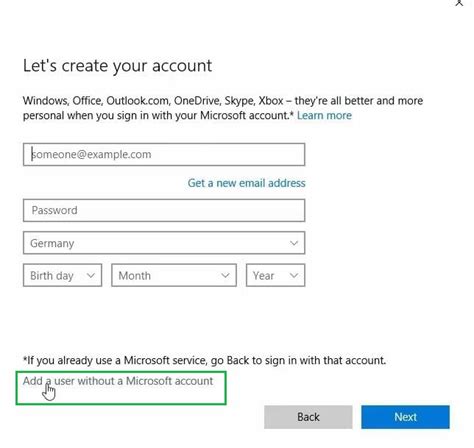The height and width of the screenshot is (448, 474).
Task: Click the empty area below the birth date fields
Action: point(164,320)
